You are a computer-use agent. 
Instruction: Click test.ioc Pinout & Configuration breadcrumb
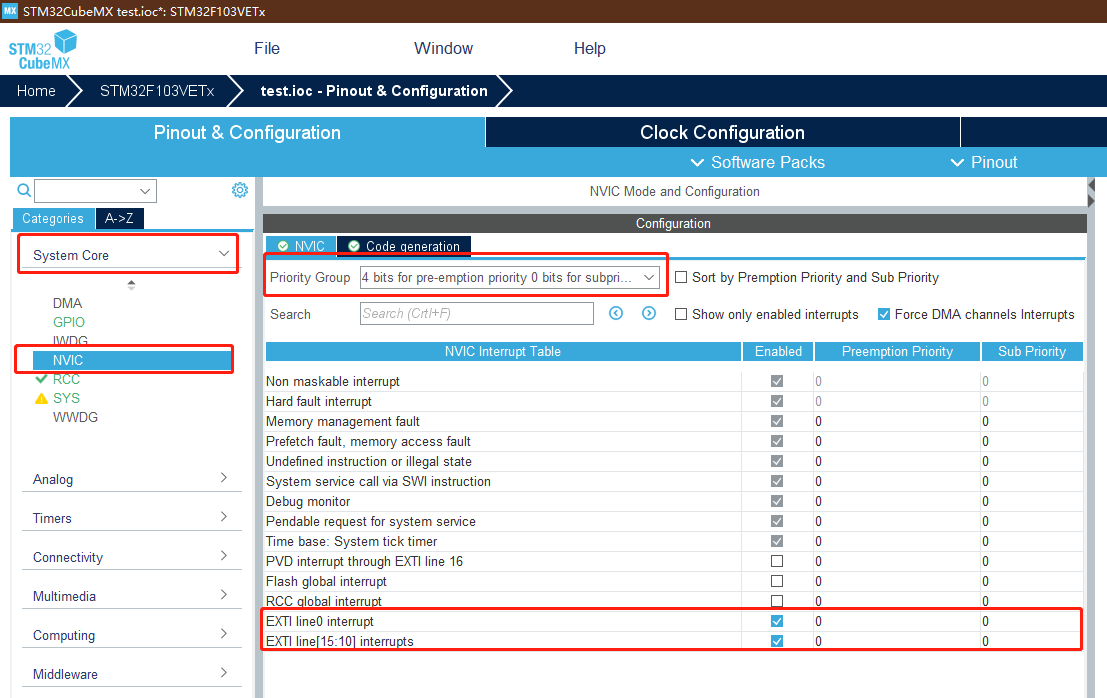pos(373,91)
